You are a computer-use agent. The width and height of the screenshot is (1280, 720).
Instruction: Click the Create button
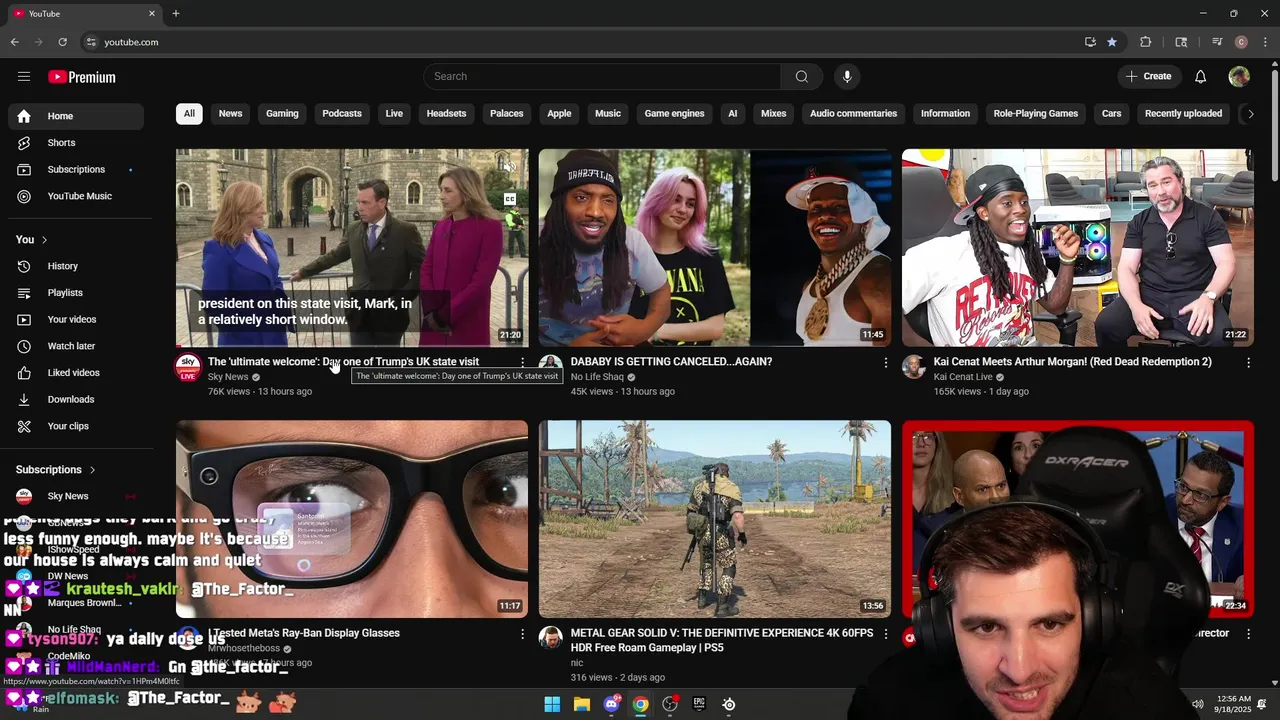1149,77
